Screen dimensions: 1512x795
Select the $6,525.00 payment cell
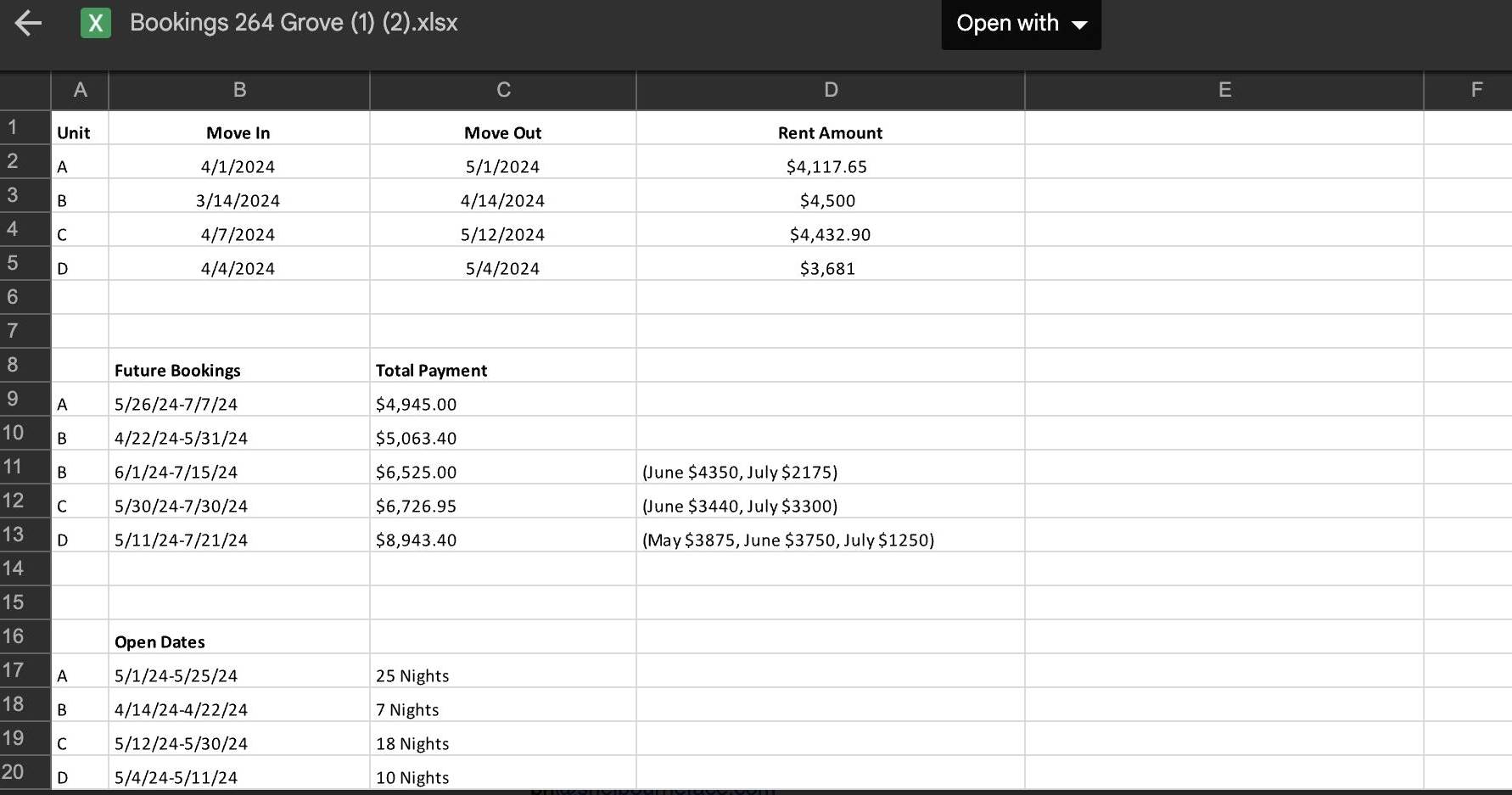pyautogui.click(x=503, y=467)
